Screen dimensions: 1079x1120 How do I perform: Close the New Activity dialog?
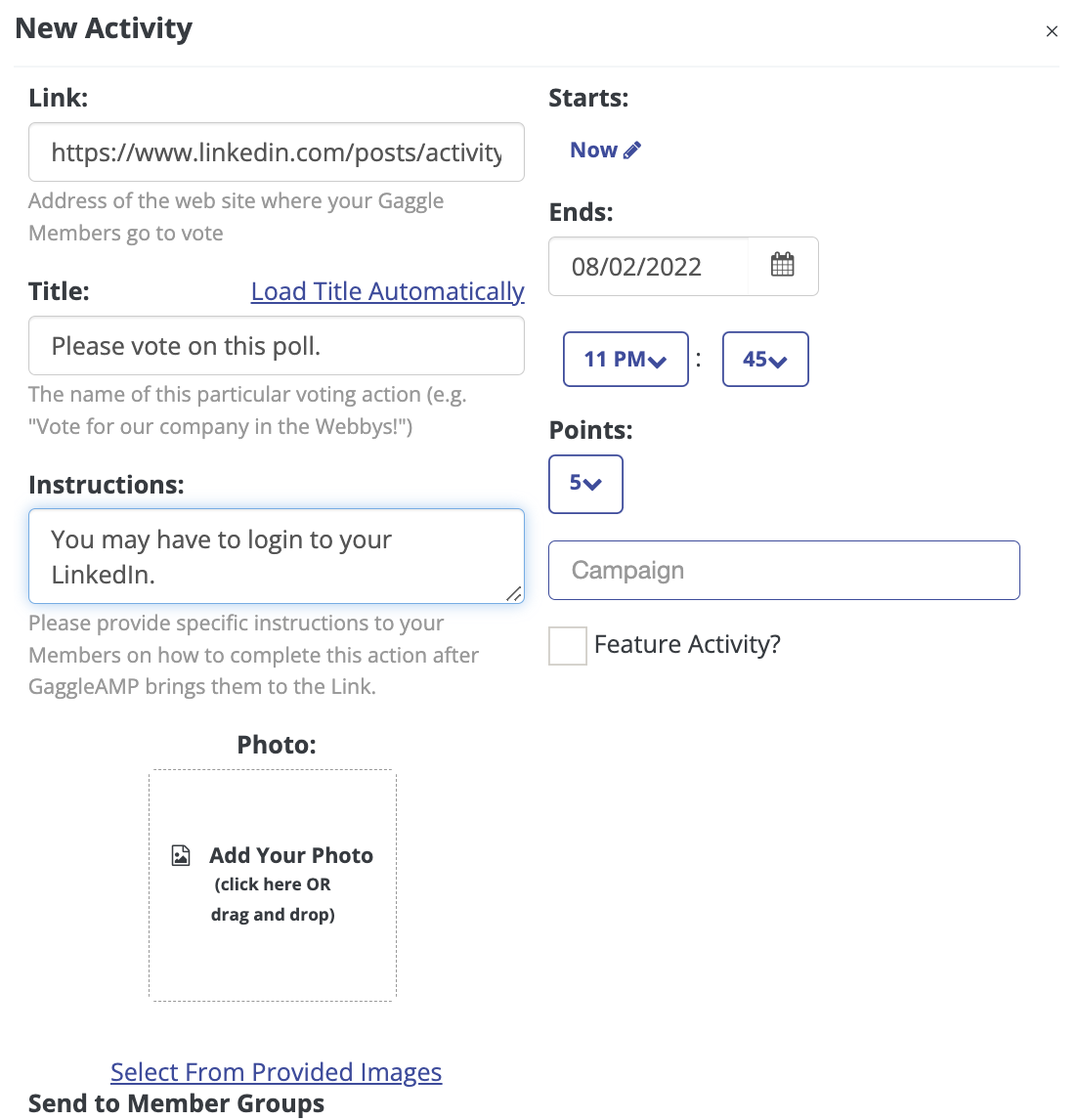(x=1052, y=31)
